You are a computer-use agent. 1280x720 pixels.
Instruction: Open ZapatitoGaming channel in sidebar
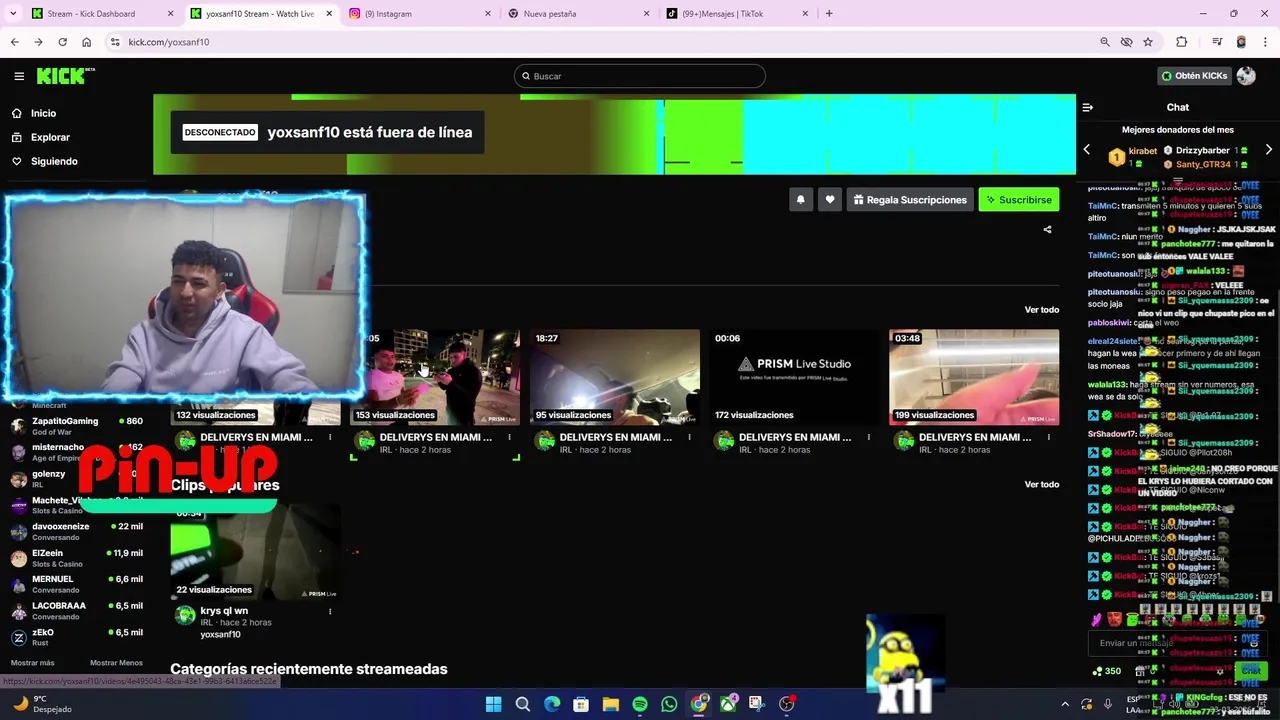pos(76,426)
